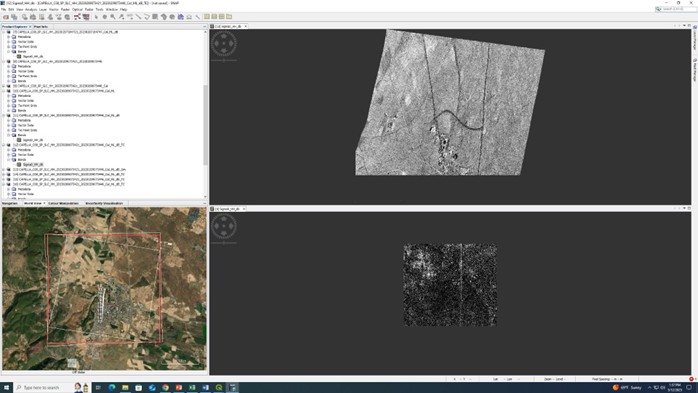The image size is (698, 393).
Task: Open the Graph Builder toolbar icon
Action: (77, 17)
